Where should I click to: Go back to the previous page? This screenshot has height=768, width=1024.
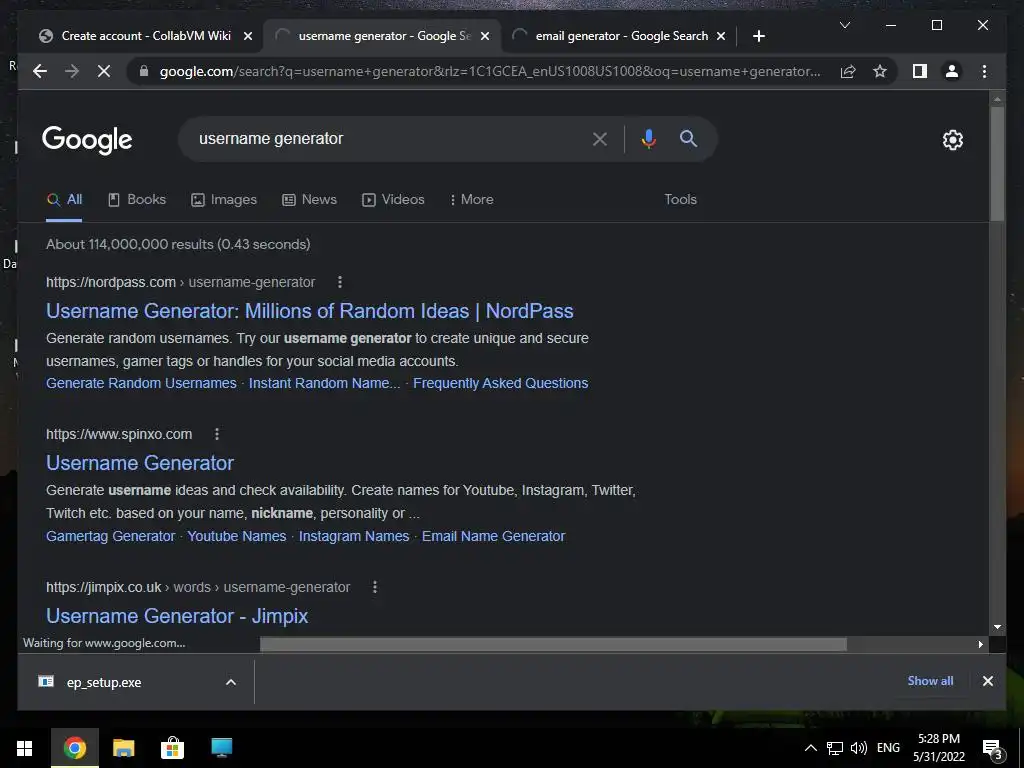(x=40, y=71)
